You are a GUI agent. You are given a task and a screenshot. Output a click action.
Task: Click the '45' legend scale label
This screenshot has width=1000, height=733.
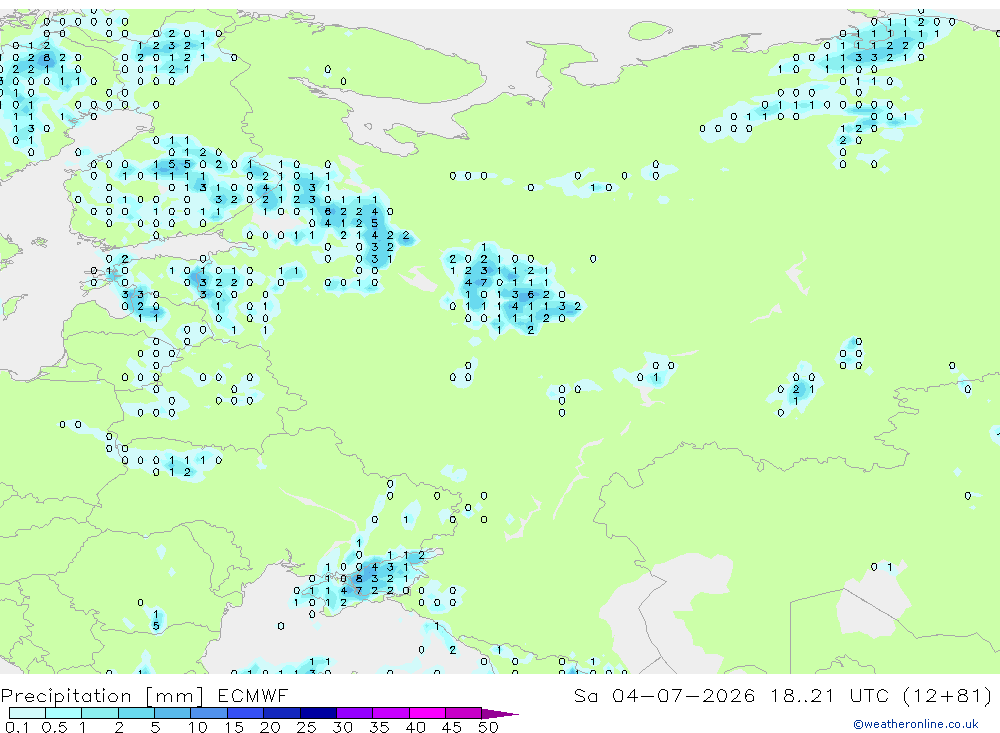click(x=452, y=727)
